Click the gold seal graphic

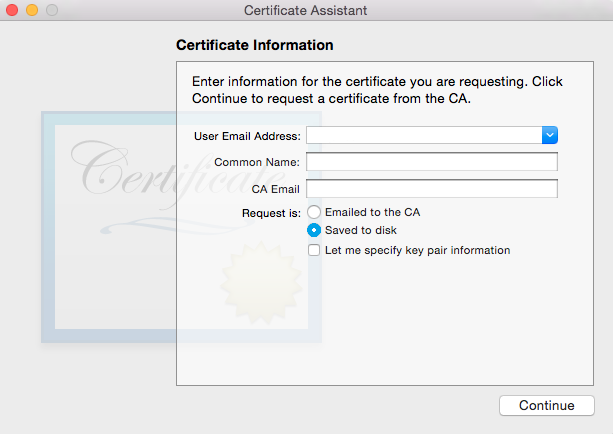pyautogui.click(x=261, y=282)
